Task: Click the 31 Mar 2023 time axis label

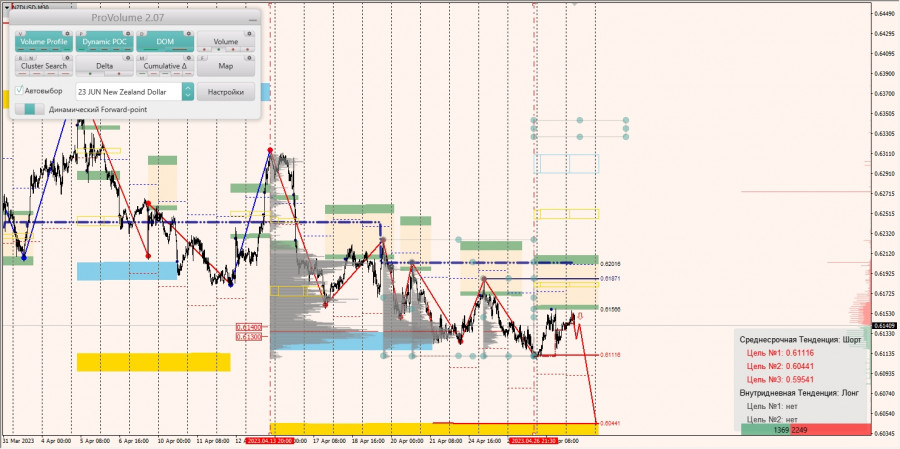Action: coord(18,441)
